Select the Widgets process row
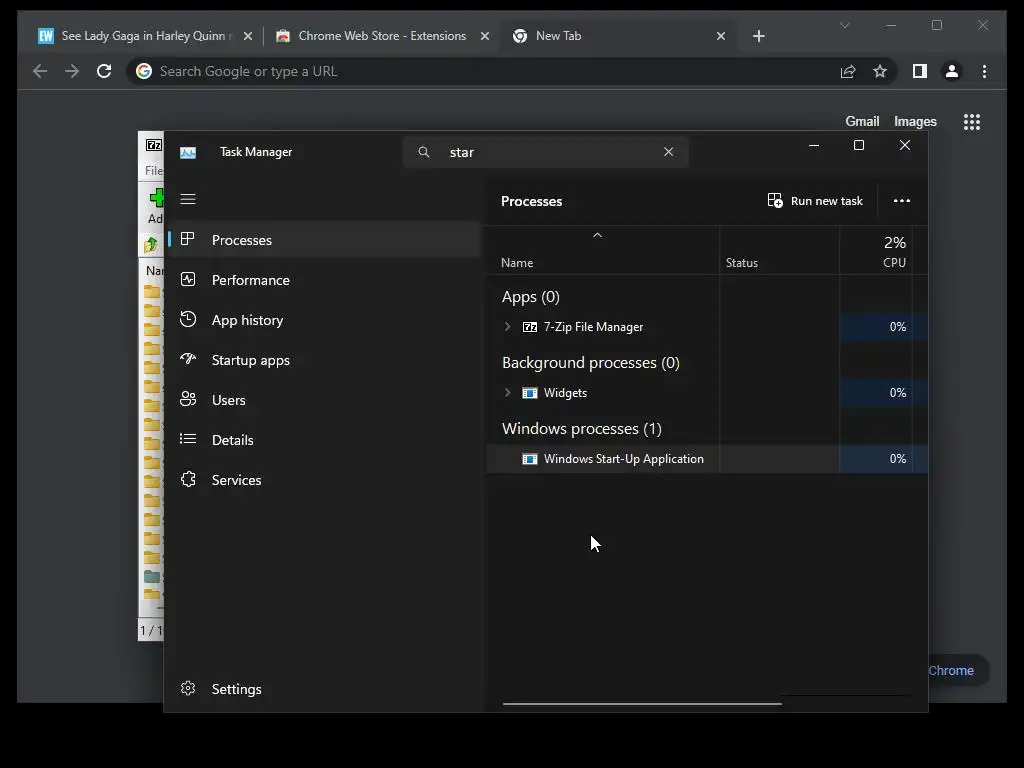 [707, 392]
